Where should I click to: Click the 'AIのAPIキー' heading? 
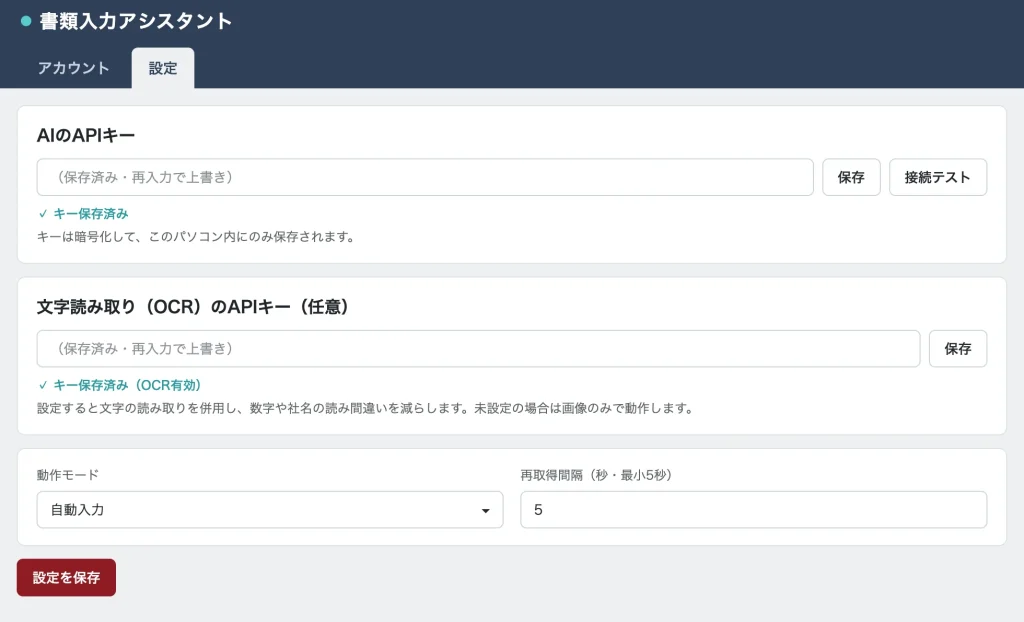(x=86, y=135)
